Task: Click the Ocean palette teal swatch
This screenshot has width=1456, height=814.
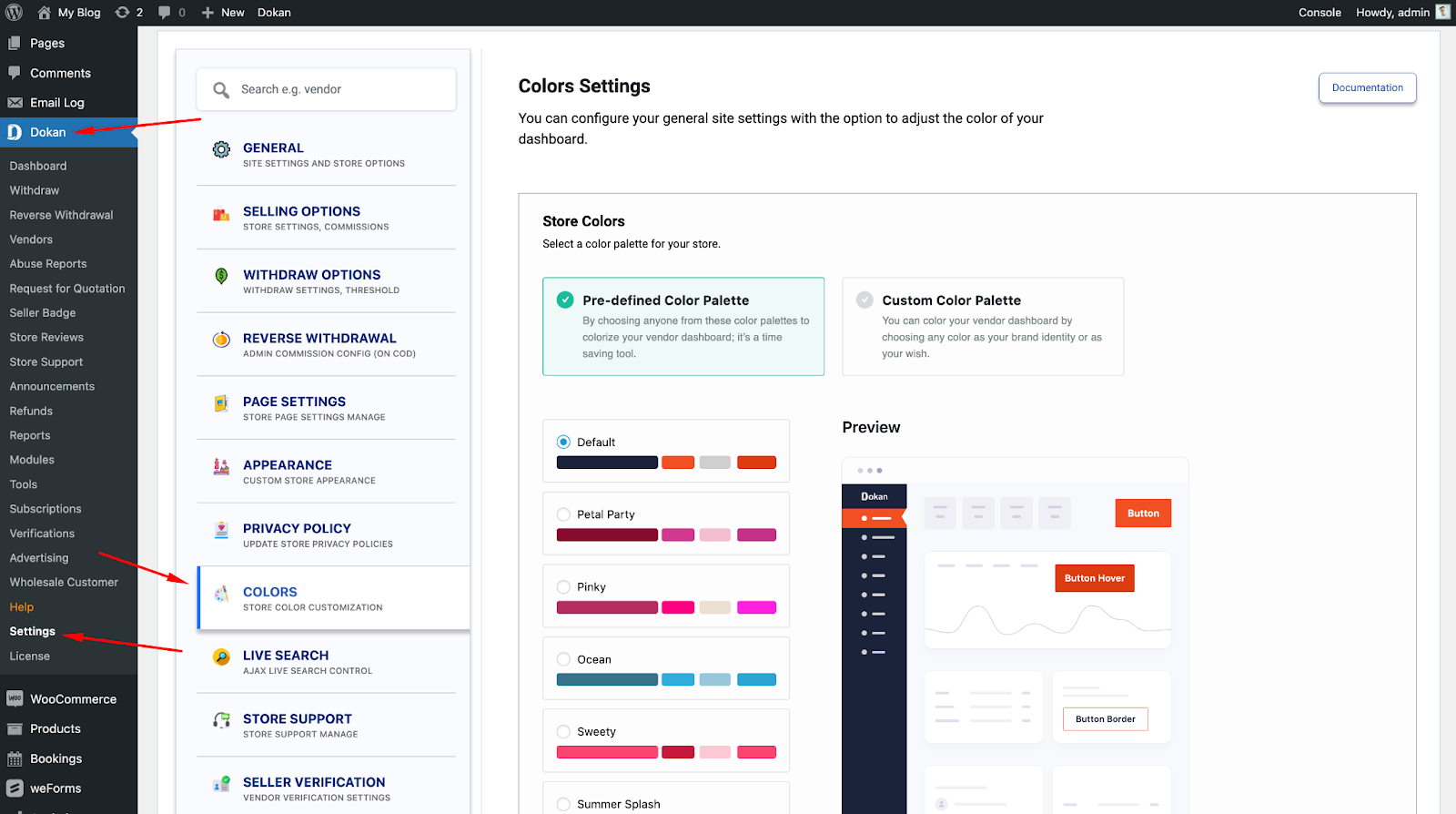Action: [607, 679]
